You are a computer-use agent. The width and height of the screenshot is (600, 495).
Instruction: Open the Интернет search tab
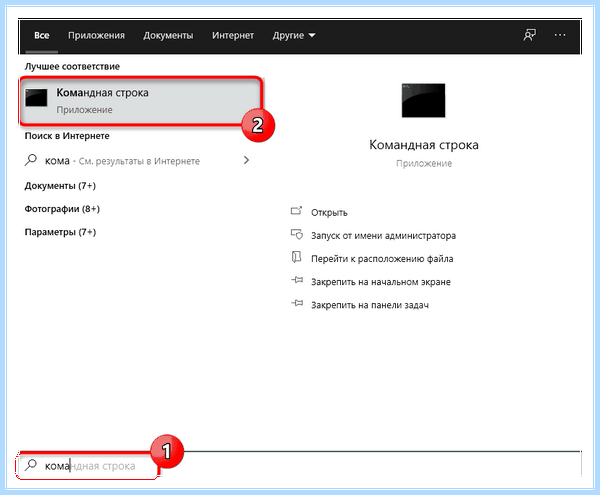click(x=233, y=36)
